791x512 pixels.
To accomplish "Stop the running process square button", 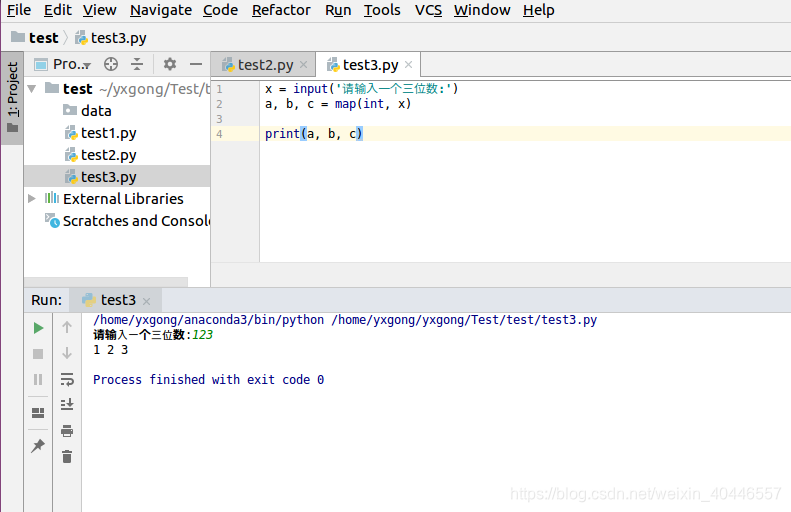I will click(38, 354).
